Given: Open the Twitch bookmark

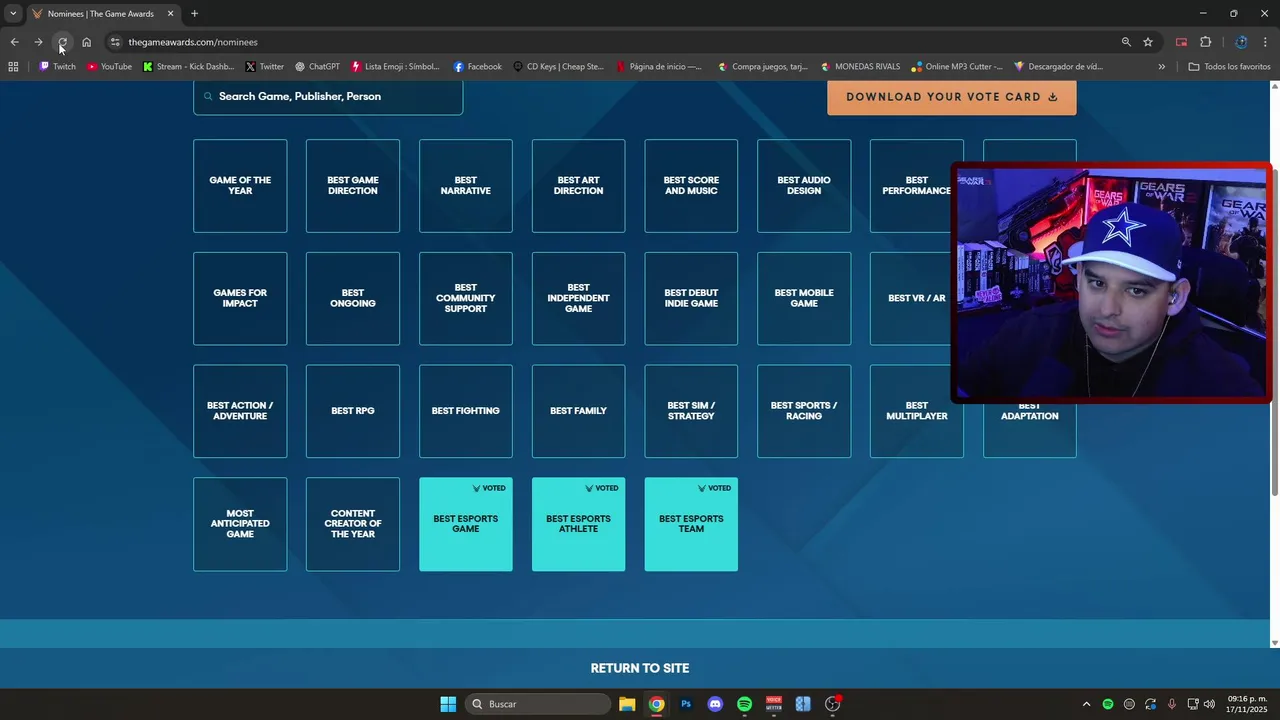Looking at the screenshot, I should pos(57,67).
